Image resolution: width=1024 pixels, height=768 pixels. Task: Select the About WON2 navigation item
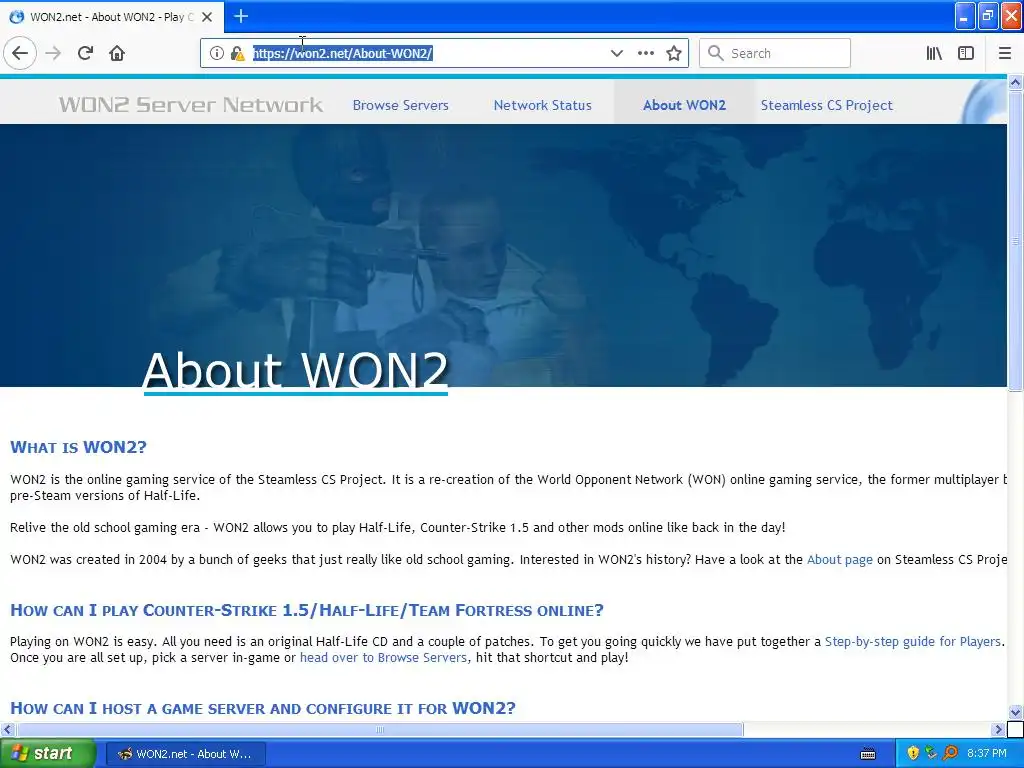click(684, 105)
